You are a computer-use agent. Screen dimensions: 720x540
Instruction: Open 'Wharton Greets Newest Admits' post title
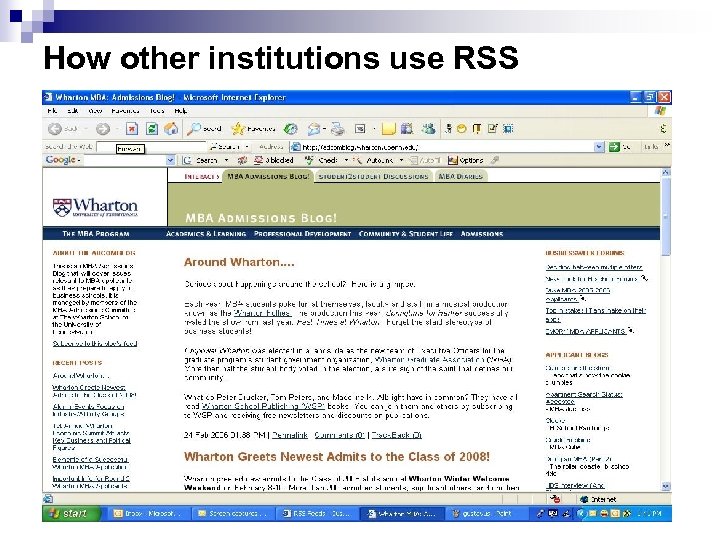pyautogui.click(x=337, y=456)
